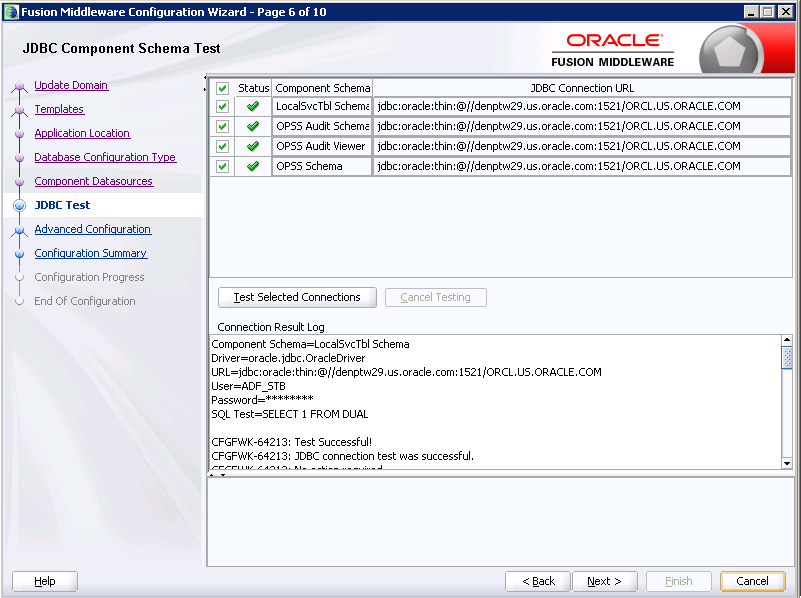The width and height of the screenshot is (801, 598).
Task: Click the Cancel Testing button
Action: [436, 297]
